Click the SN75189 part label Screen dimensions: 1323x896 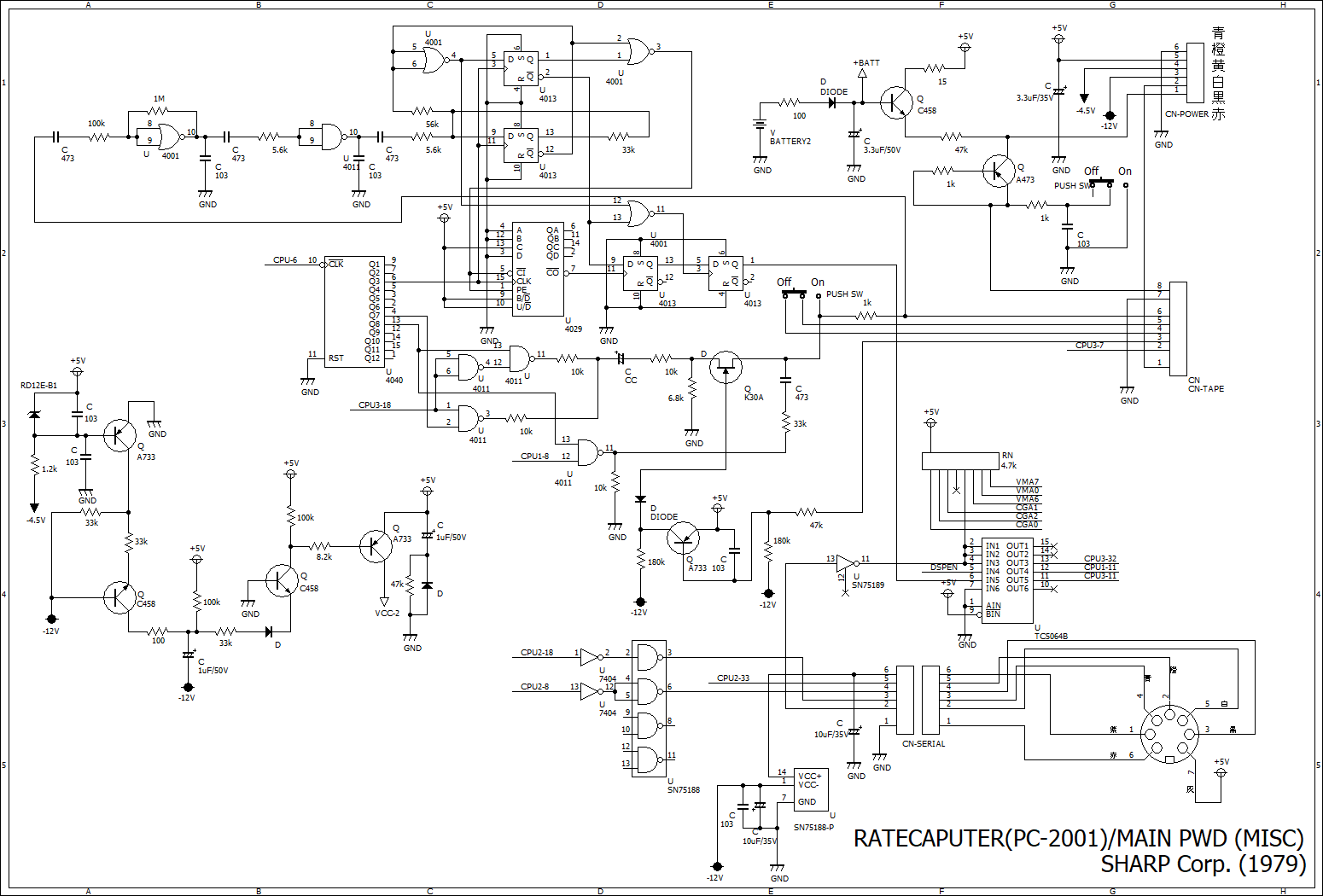[868, 585]
